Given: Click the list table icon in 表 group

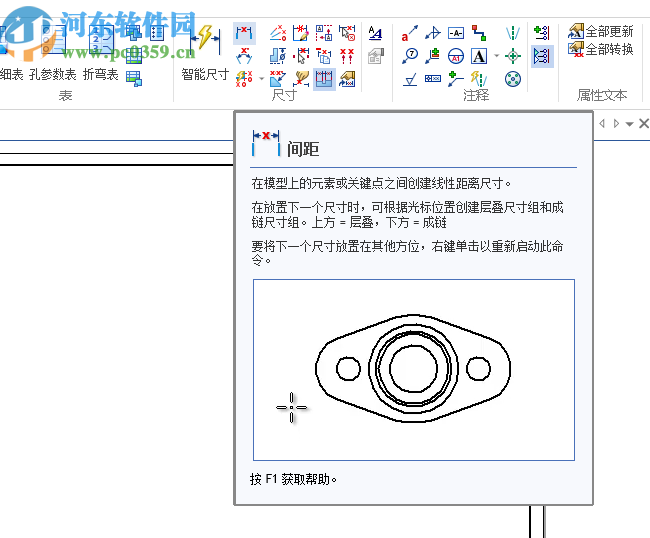Looking at the screenshot, I should point(157,33).
